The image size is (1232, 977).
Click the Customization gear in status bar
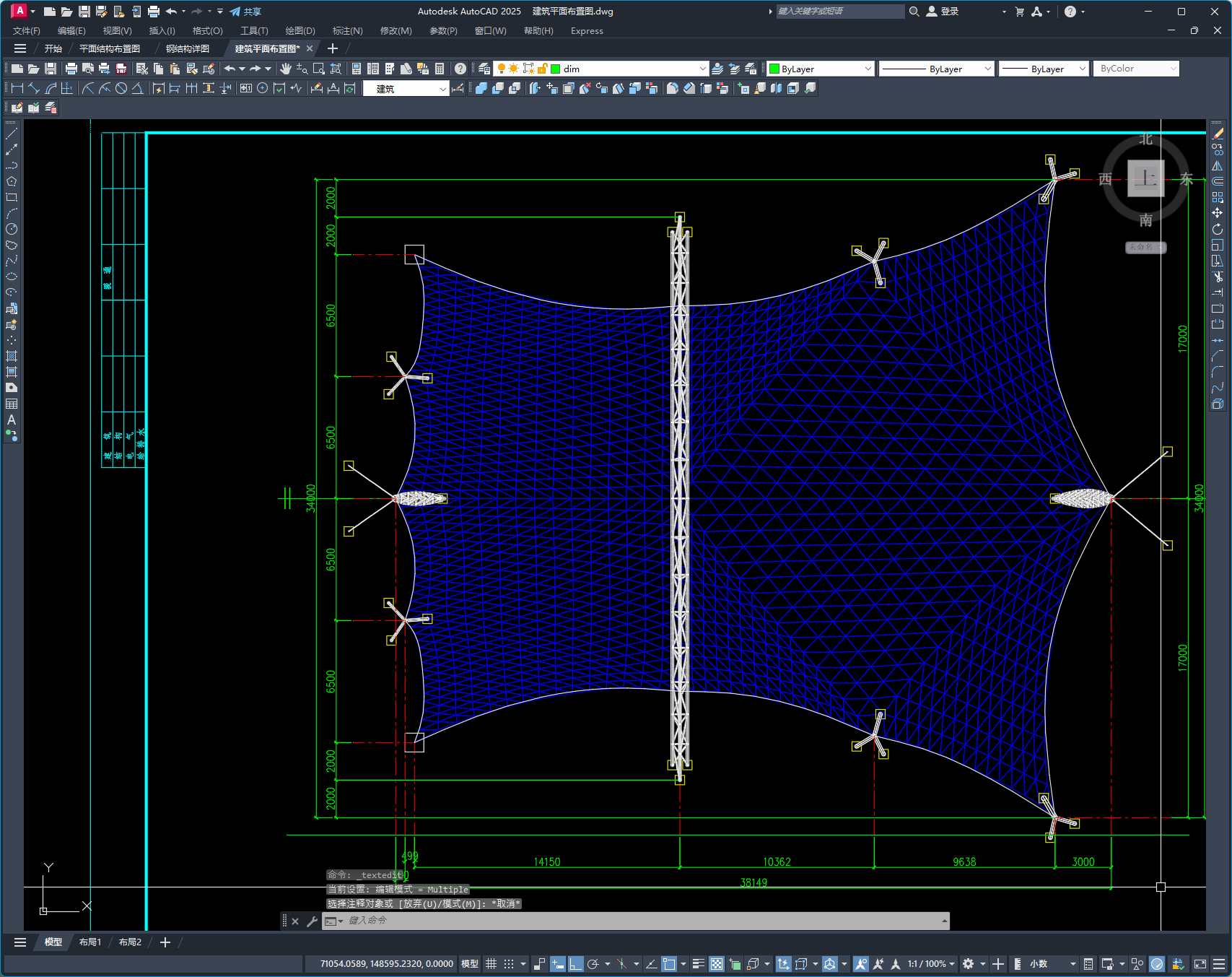click(x=969, y=963)
